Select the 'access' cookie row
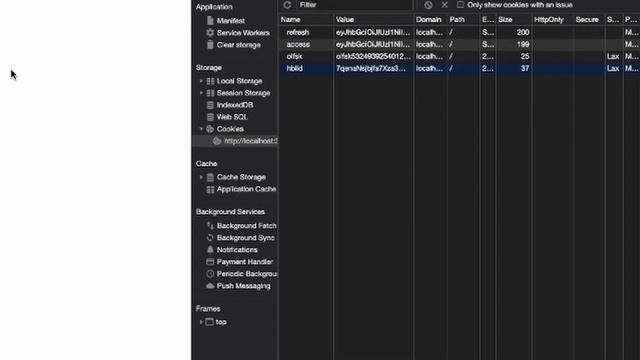 460,44
